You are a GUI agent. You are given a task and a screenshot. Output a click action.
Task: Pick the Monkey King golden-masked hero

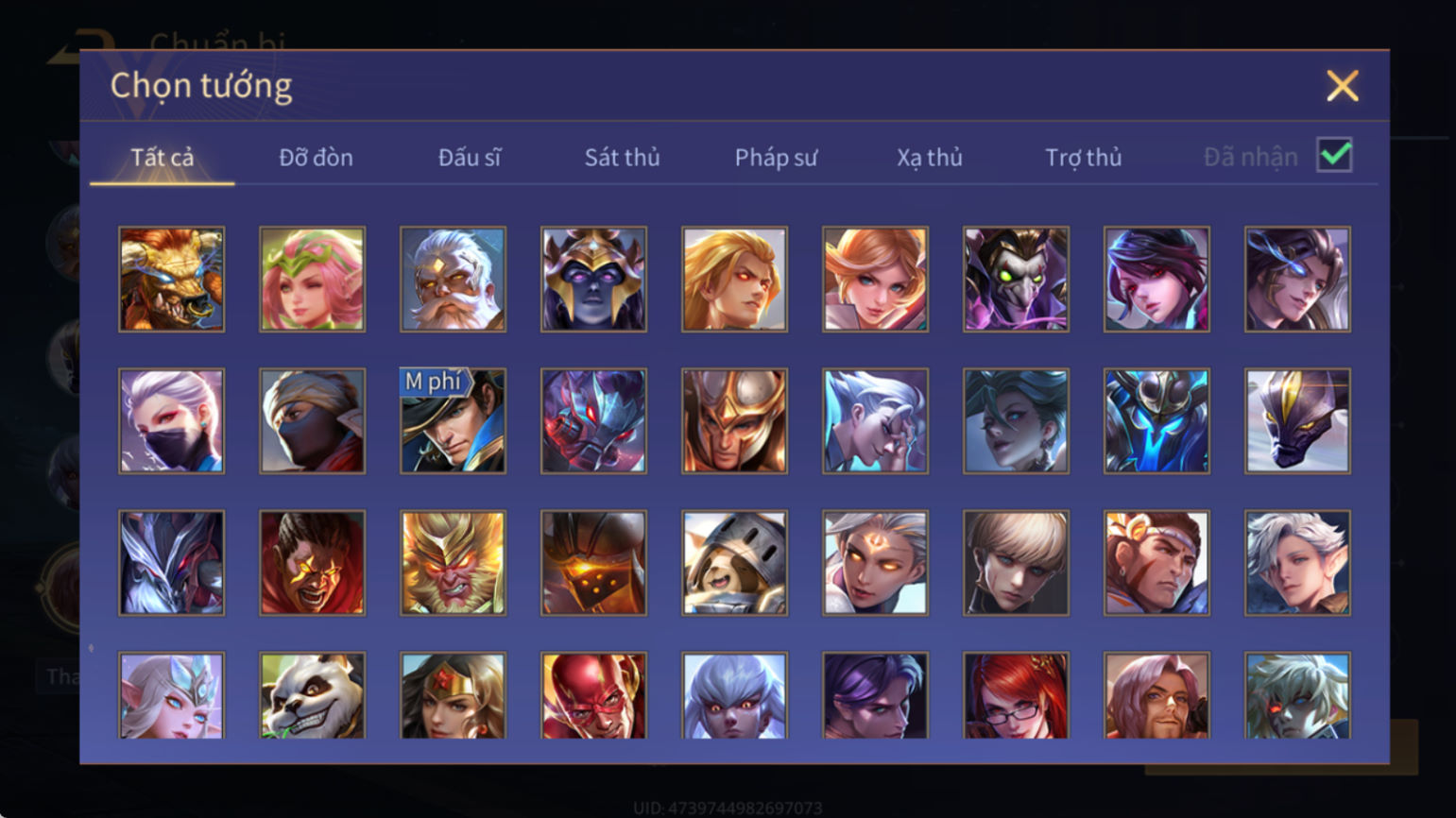click(x=453, y=563)
